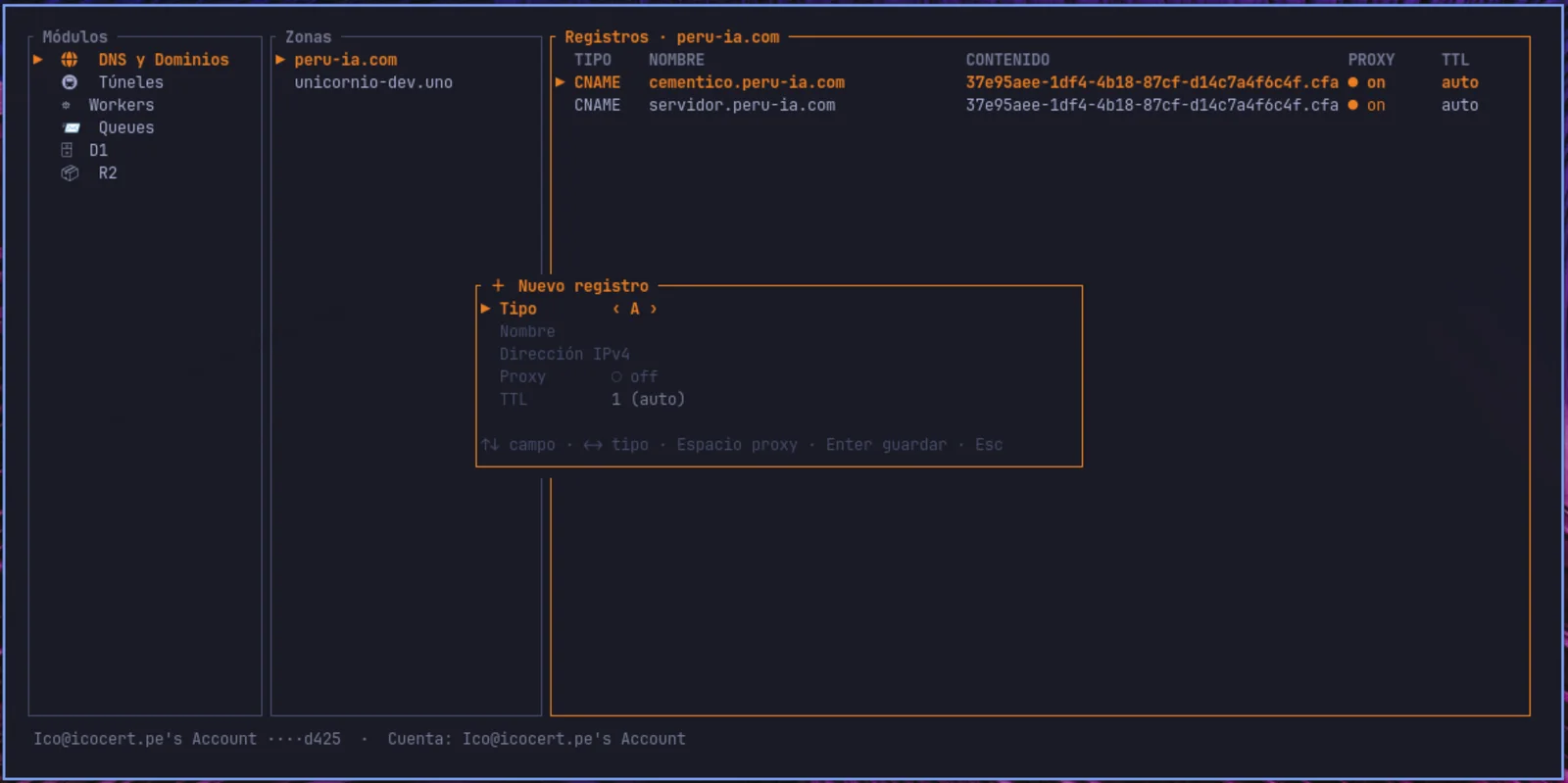1568x783 pixels.
Task: Open the R2 module
Action: click(x=108, y=172)
